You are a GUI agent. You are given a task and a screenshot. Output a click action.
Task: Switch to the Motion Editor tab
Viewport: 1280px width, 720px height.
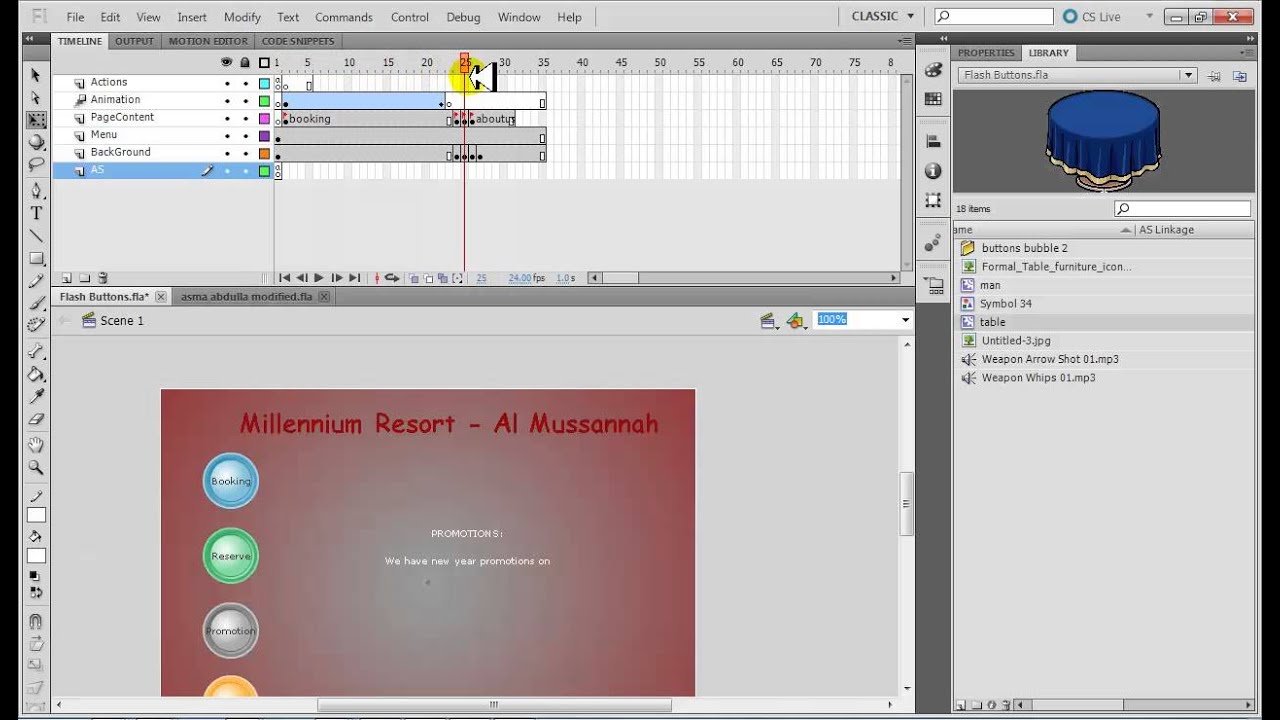tap(208, 41)
